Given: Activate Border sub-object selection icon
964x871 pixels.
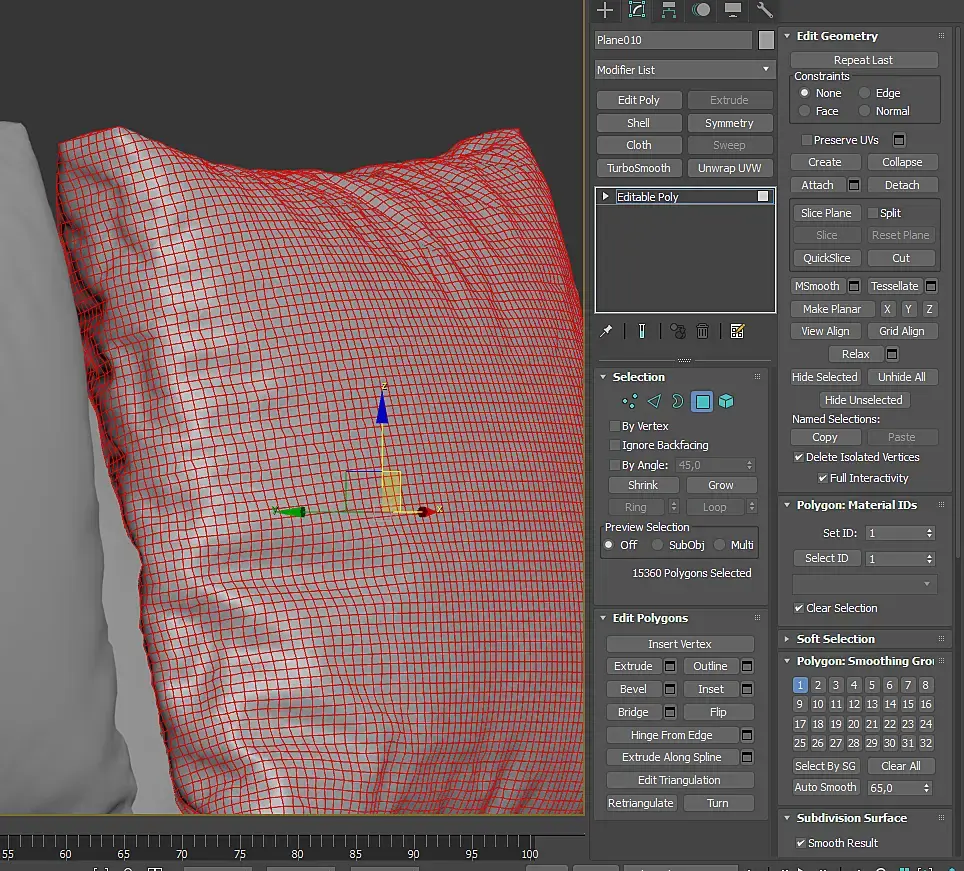Looking at the screenshot, I should click(677, 401).
